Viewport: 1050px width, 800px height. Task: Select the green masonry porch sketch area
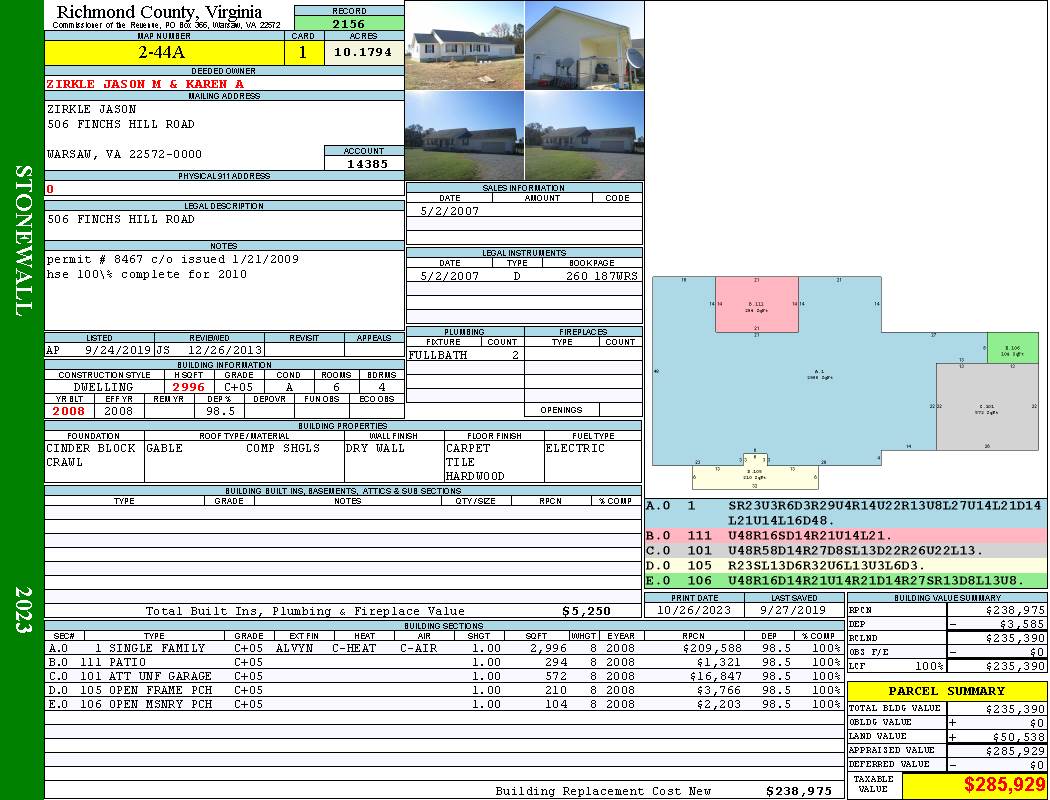tap(1012, 348)
